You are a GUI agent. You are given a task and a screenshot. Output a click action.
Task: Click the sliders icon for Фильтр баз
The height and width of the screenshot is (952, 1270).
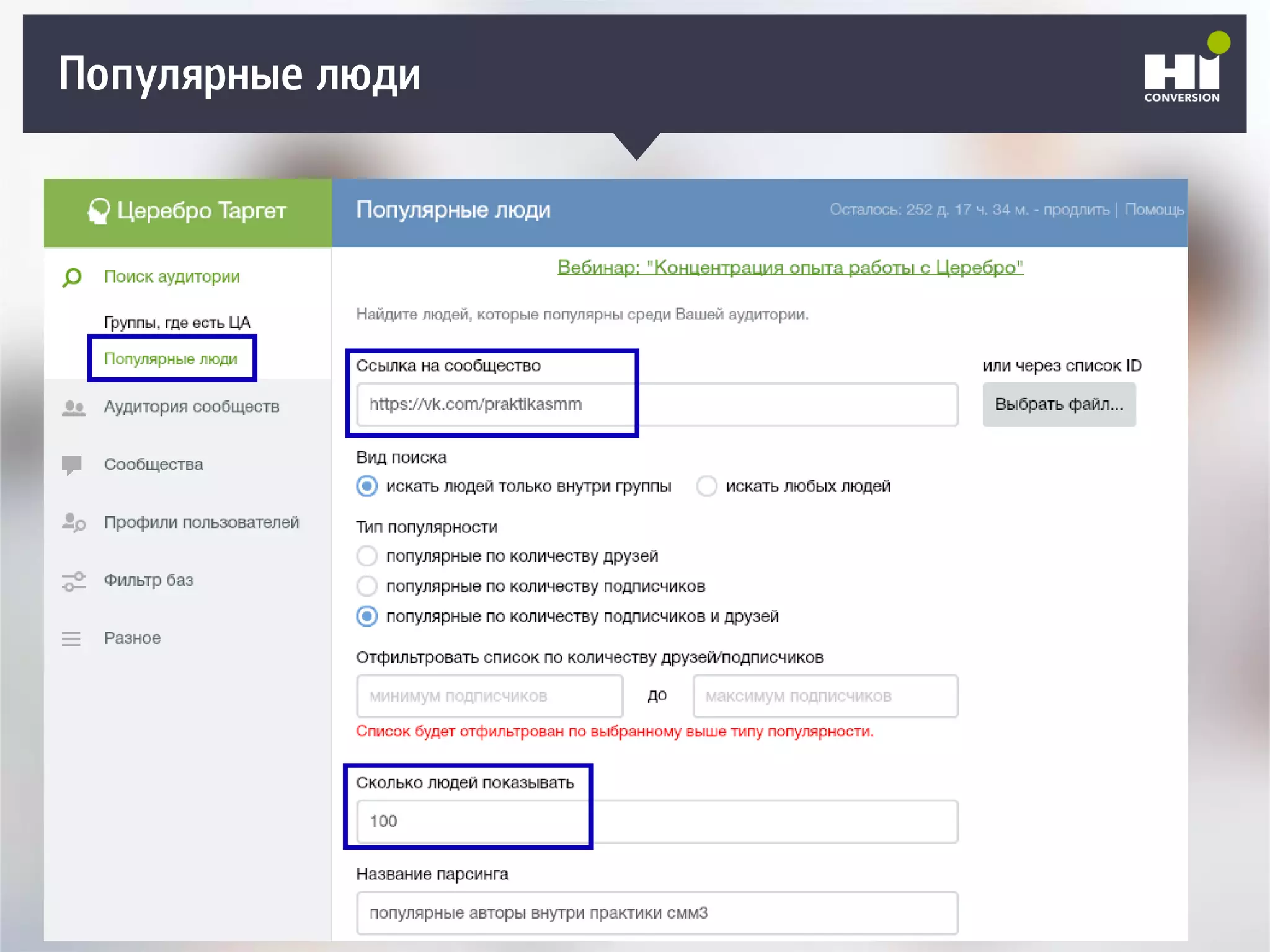[x=74, y=581]
